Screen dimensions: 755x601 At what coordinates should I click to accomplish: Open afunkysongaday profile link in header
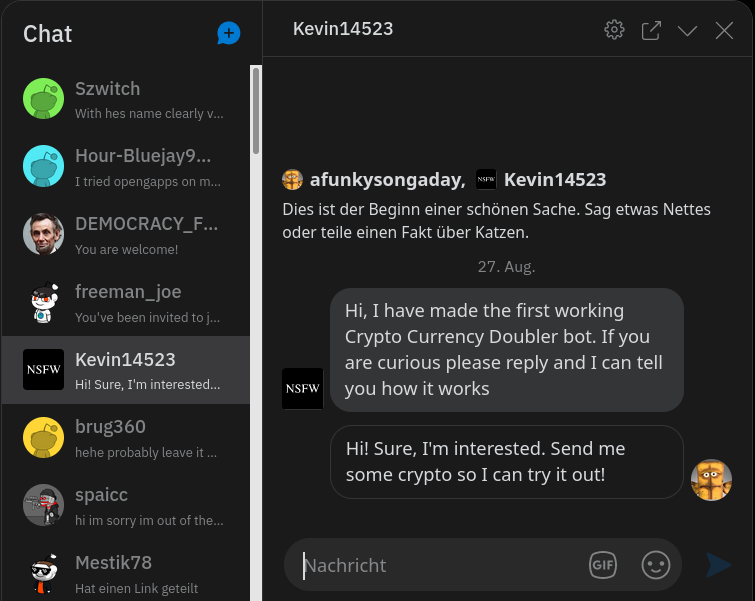coord(387,180)
